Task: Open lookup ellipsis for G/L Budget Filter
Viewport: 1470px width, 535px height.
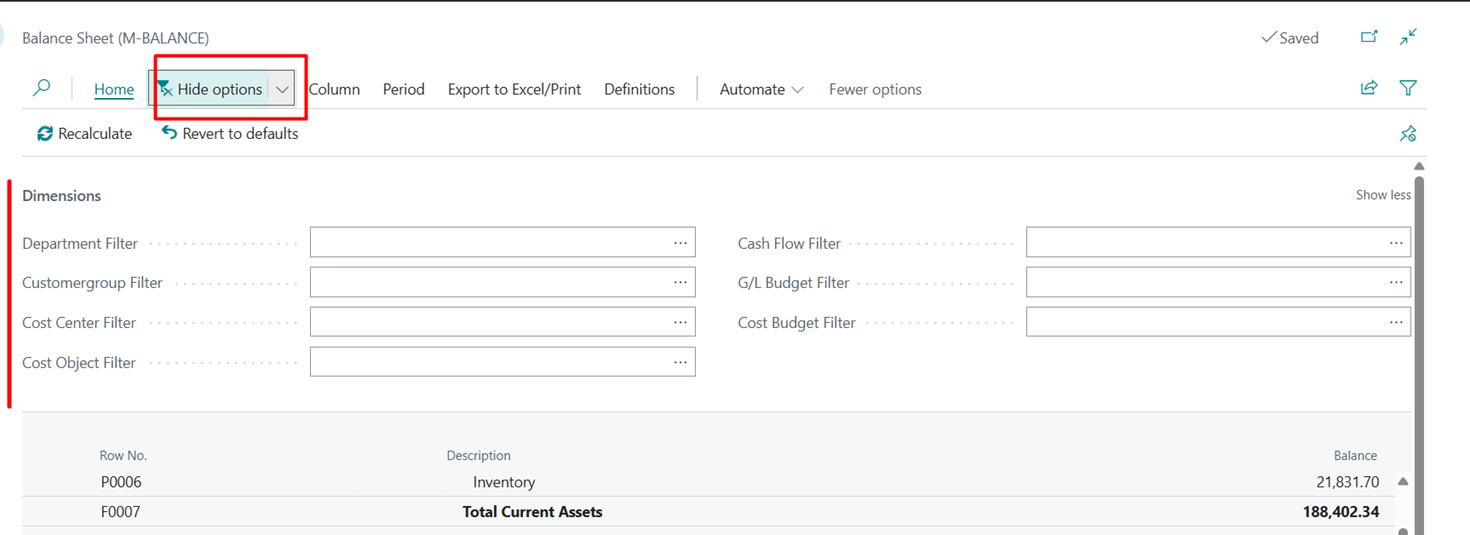Action: click(x=1396, y=282)
